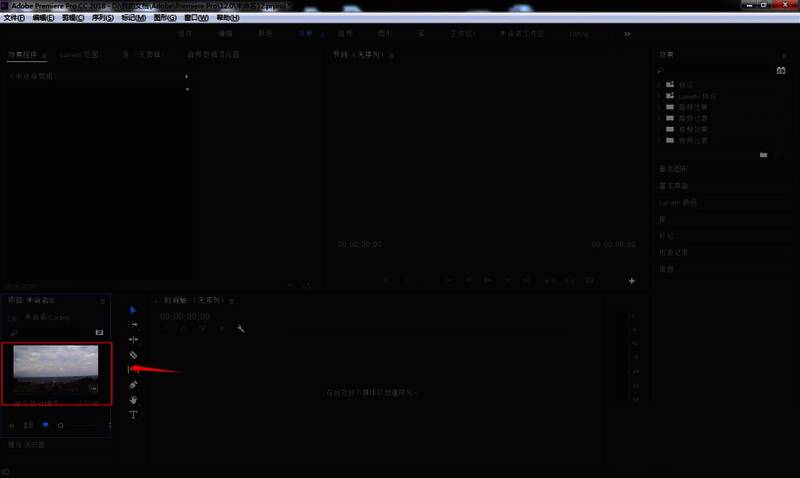Open the 窗口(W) menu
Screen dimensions: 800x478
point(196,18)
